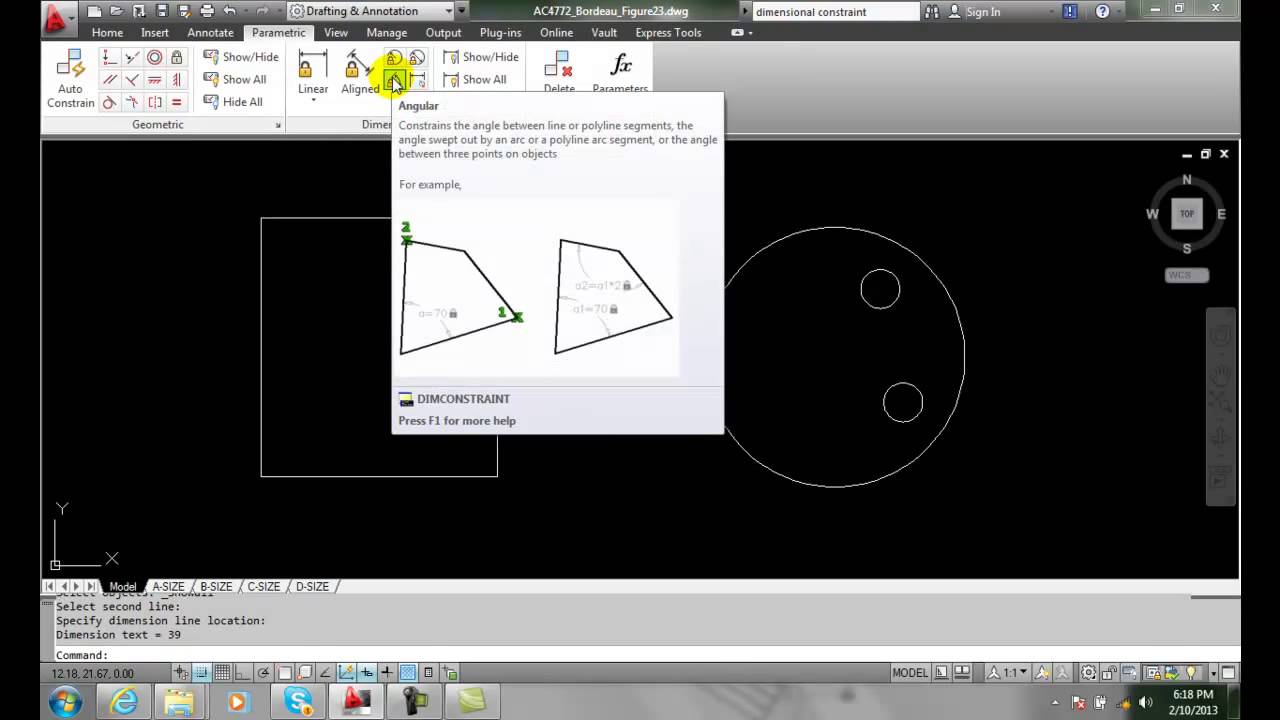Apply the Parallel geometric constraint
Image resolution: width=1280 pixels, height=720 pixels.
click(110, 80)
